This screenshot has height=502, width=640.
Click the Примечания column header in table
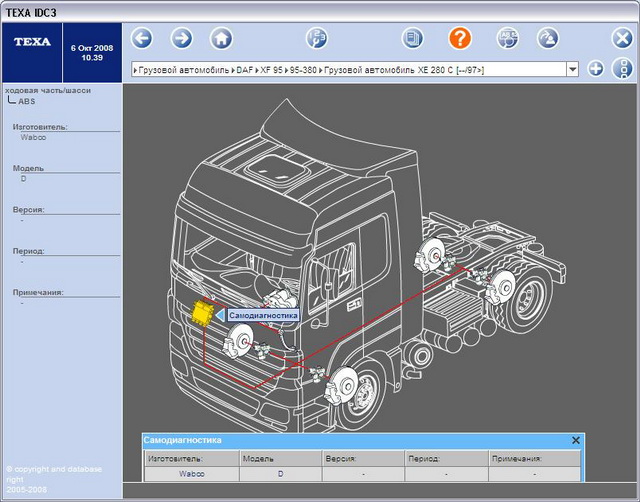coord(534,459)
